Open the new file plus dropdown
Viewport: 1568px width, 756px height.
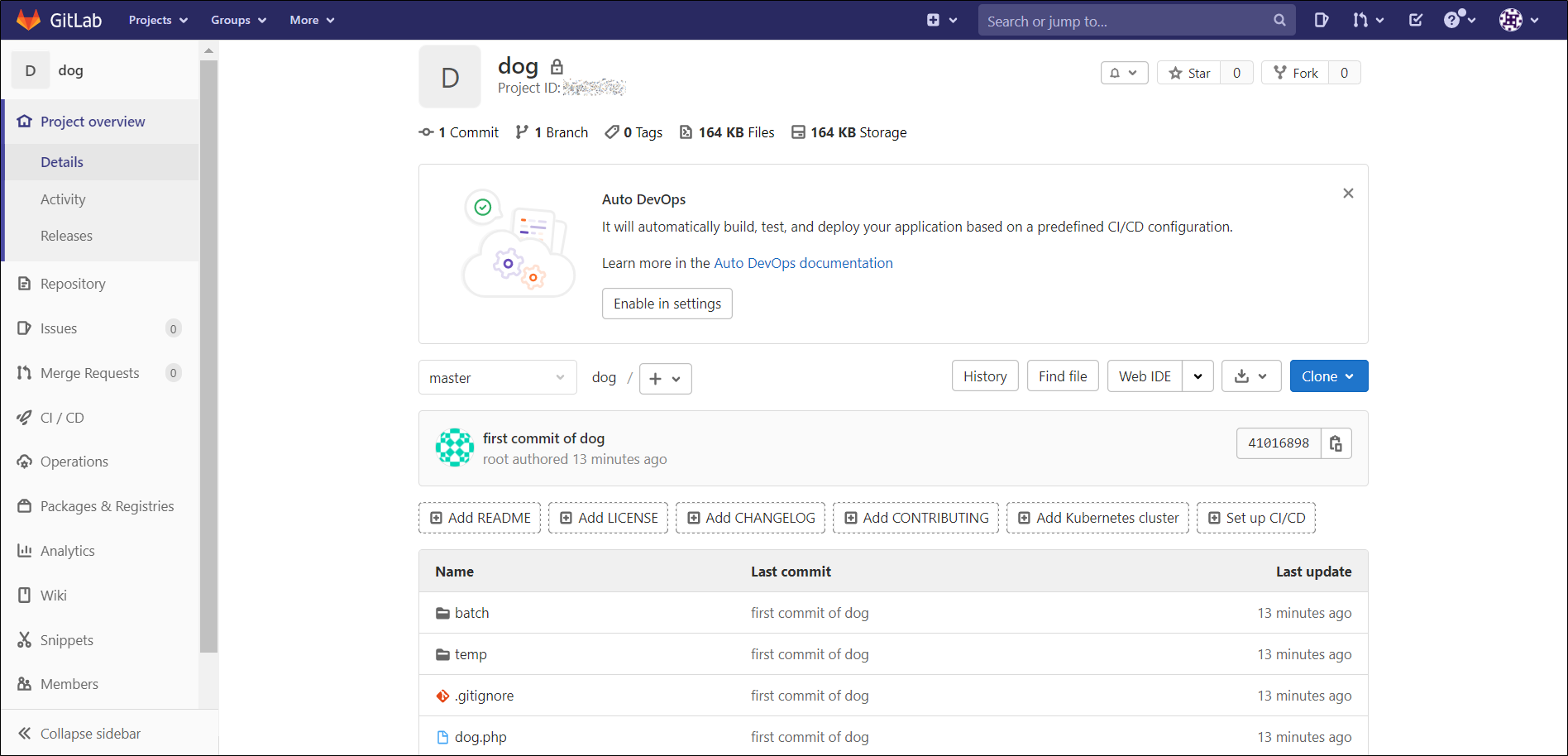(665, 378)
